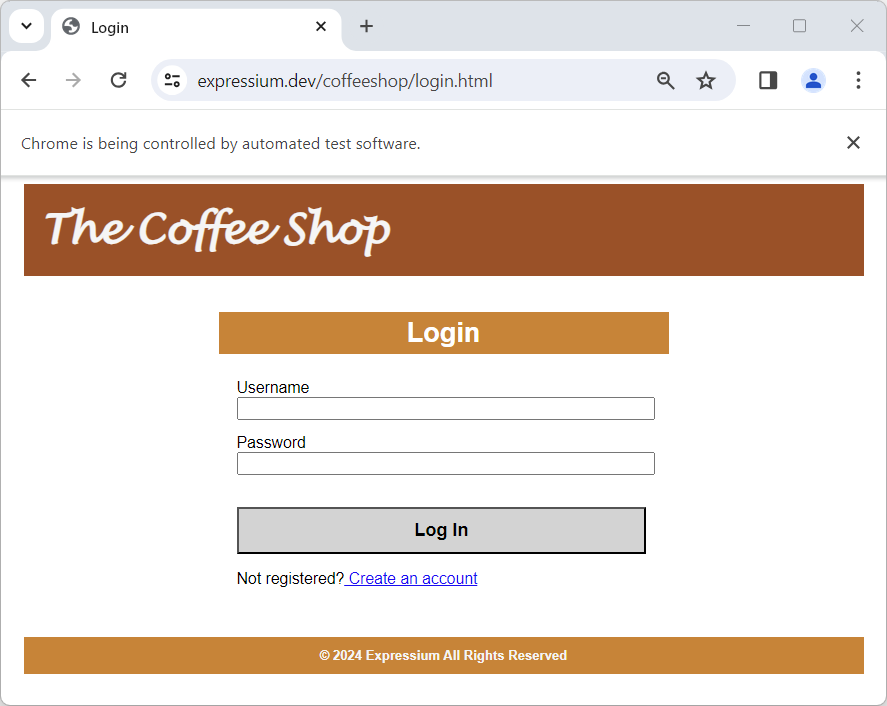Click The Coffee Shop banner

(x=216, y=229)
